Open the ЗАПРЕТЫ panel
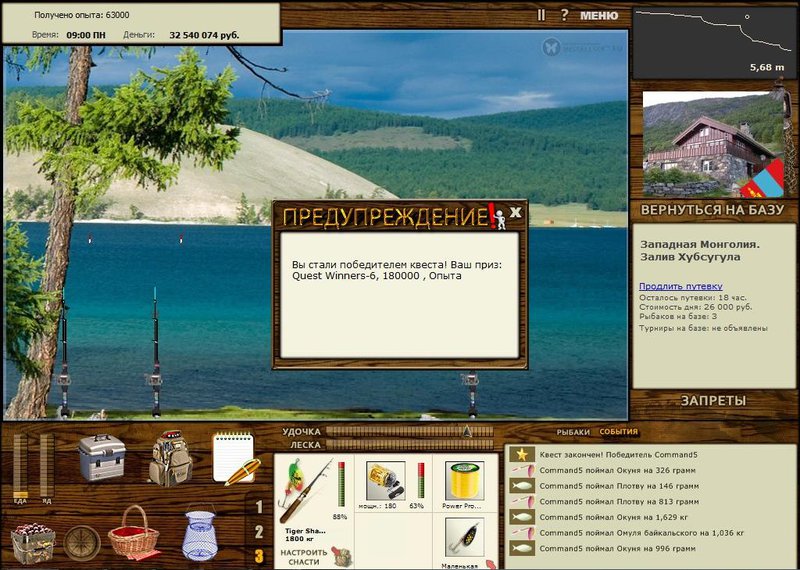Image resolution: width=800 pixels, height=570 pixels. [x=713, y=401]
